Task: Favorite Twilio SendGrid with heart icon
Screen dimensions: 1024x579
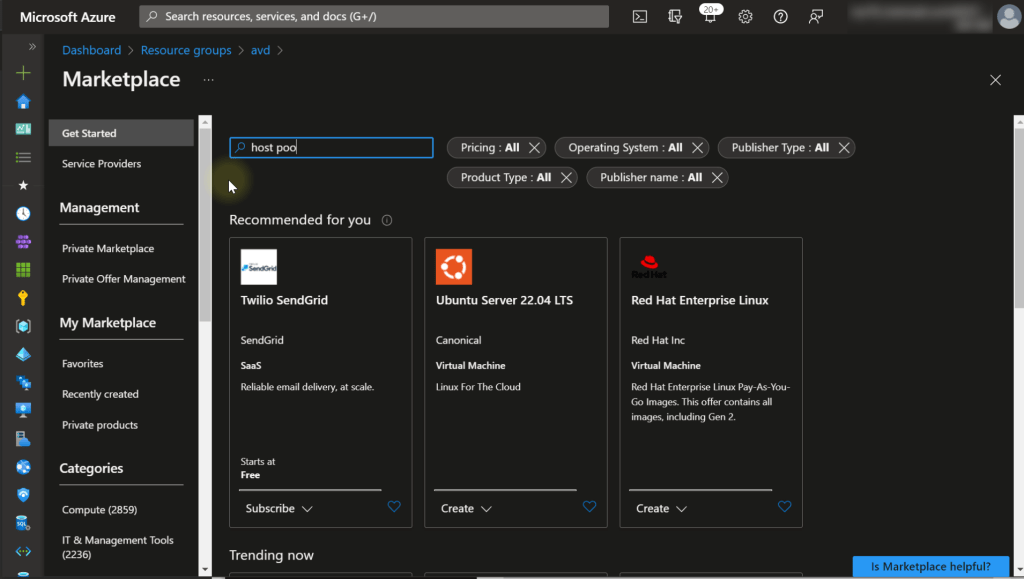Action: click(394, 507)
